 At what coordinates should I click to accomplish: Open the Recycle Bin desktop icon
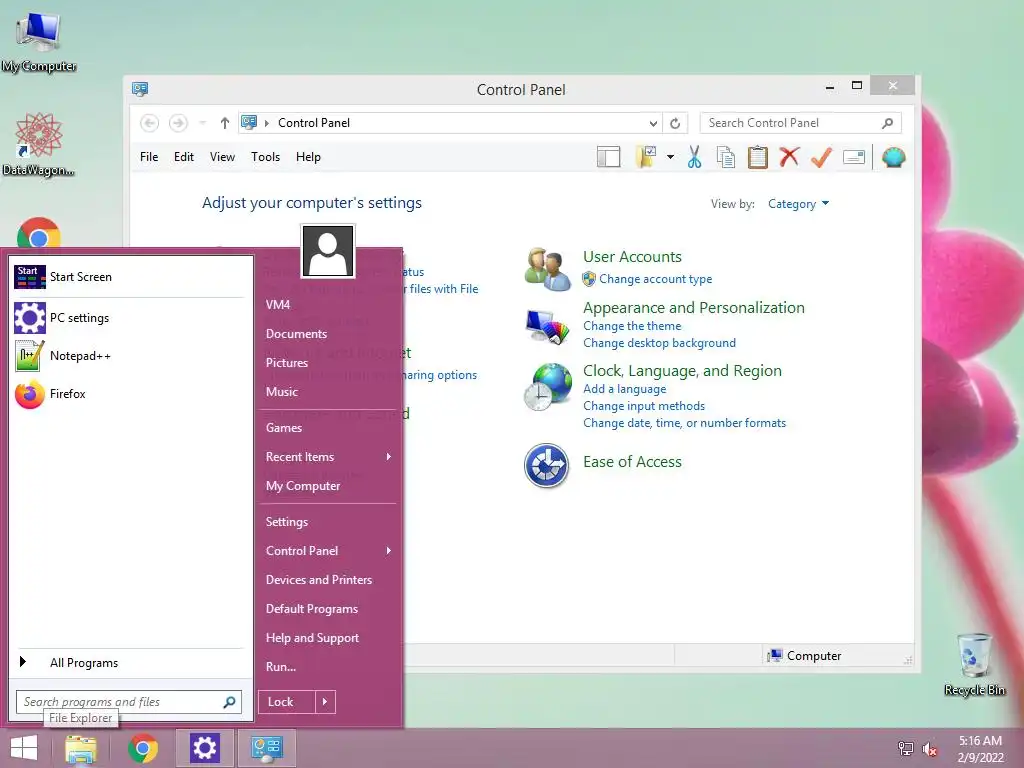coord(974,664)
